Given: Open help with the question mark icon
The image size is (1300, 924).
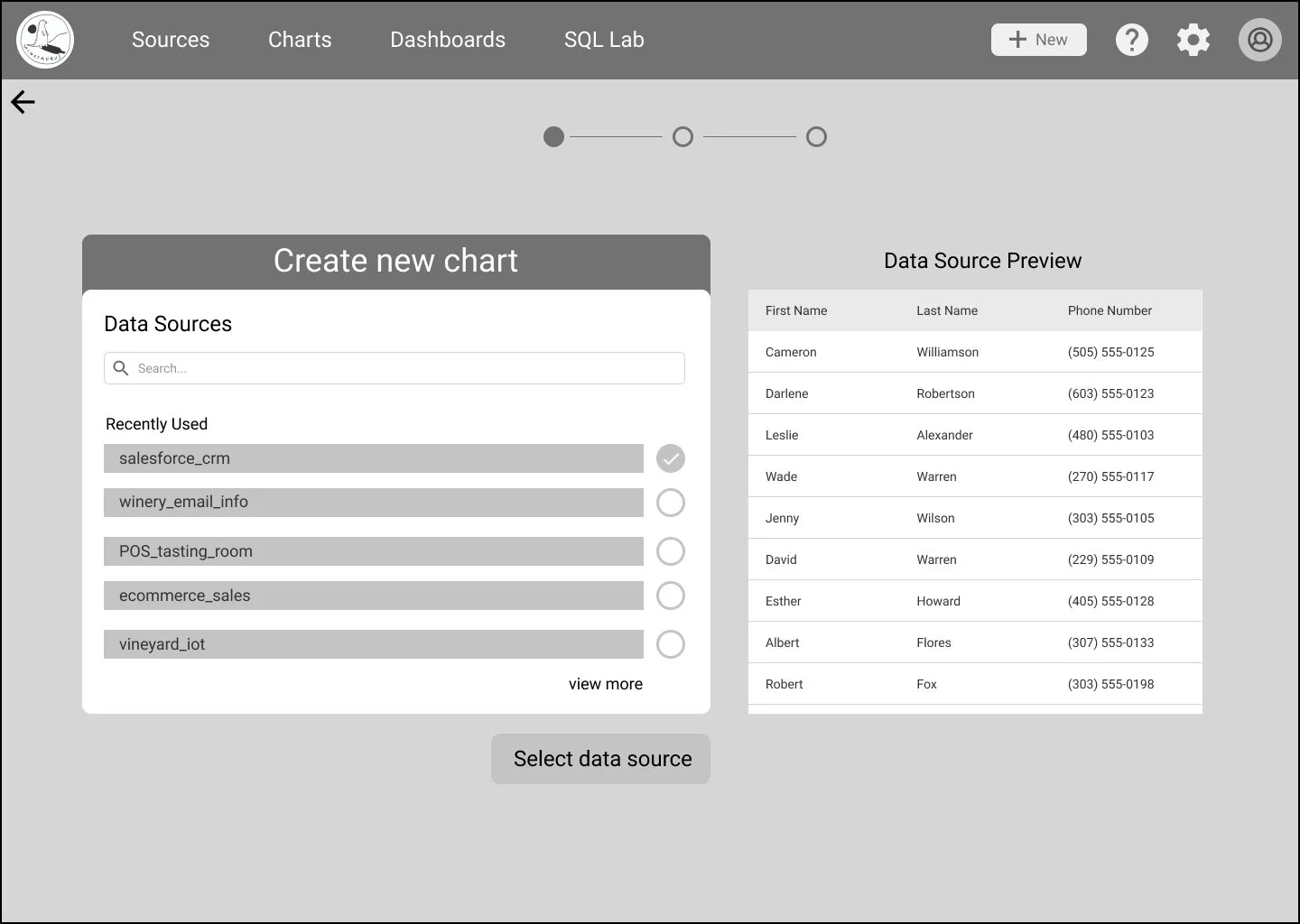Looking at the screenshot, I should pos(1131,40).
